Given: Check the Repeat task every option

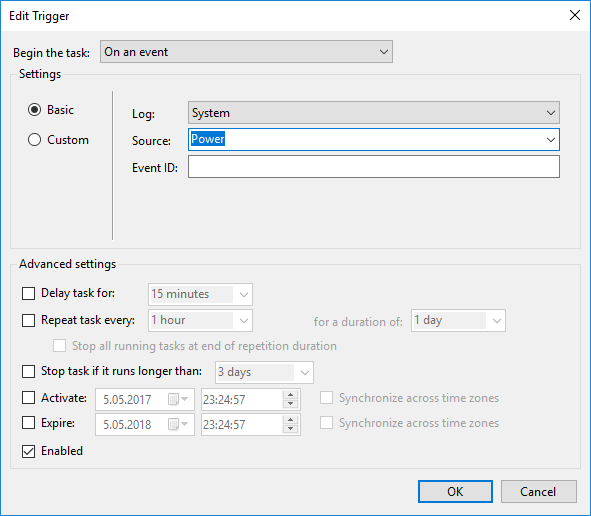Looking at the screenshot, I should pos(28,320).
